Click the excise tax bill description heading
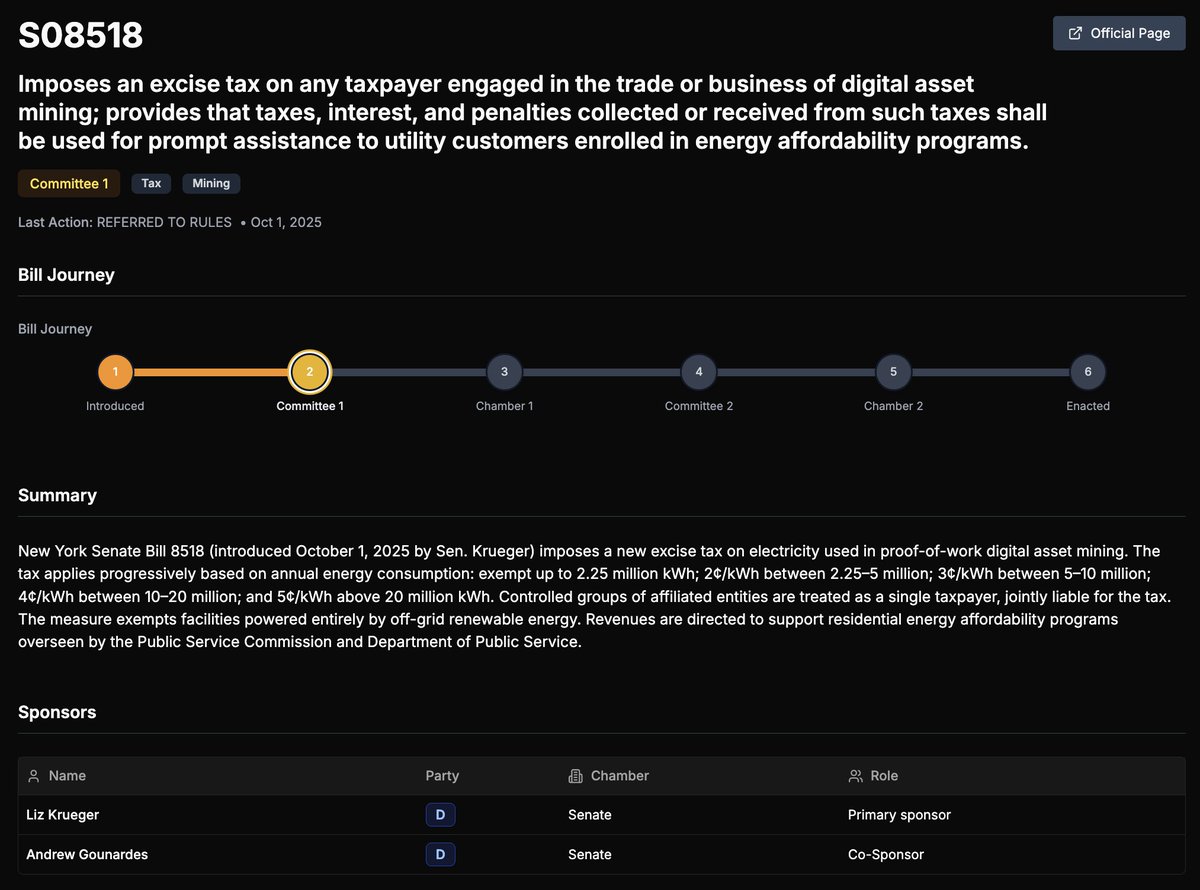1200x890 pixels. pos(532,112)
